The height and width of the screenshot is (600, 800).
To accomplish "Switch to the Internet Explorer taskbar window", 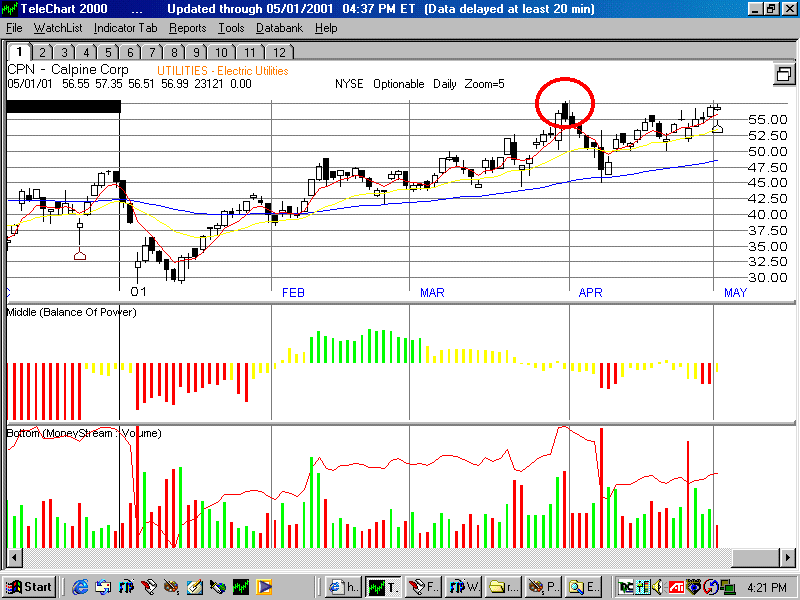I will tap(343, 587).
